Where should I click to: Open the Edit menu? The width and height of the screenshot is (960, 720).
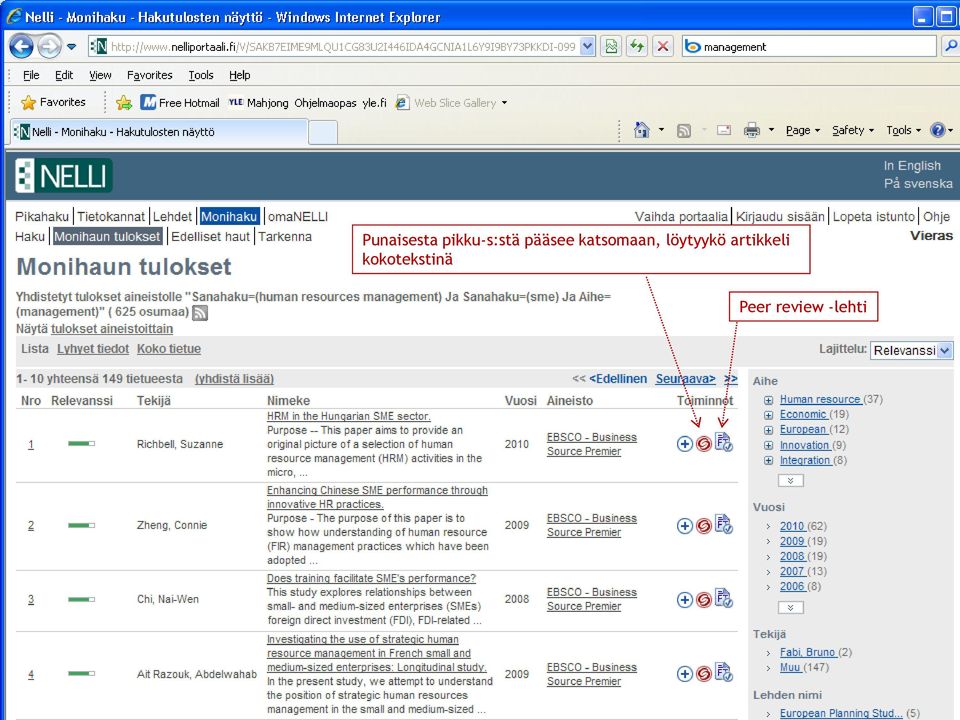click(64, 75)
